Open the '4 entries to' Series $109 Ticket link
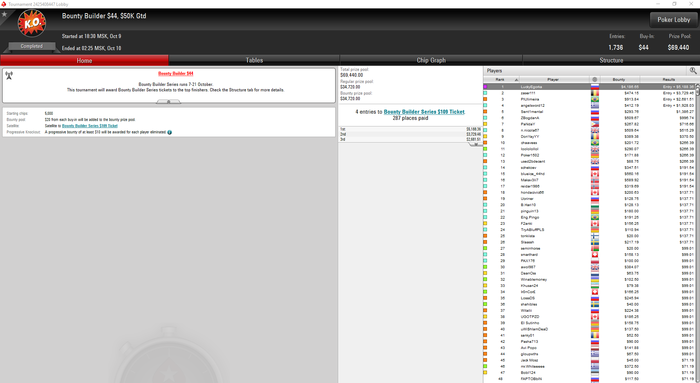 (424, 112)
